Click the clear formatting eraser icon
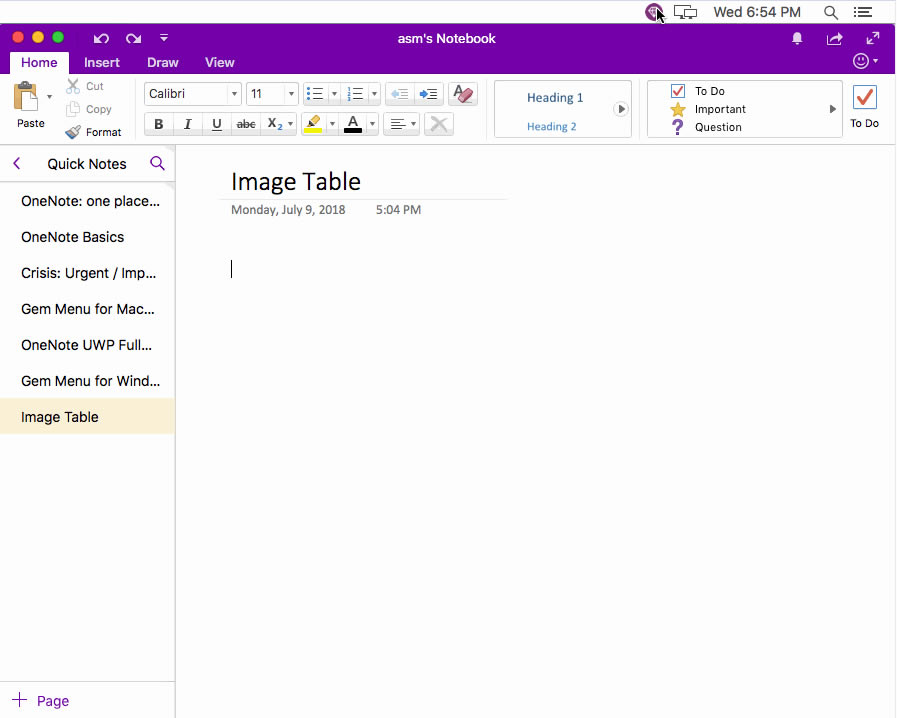The image size is (897, 718). click(462, 93)
